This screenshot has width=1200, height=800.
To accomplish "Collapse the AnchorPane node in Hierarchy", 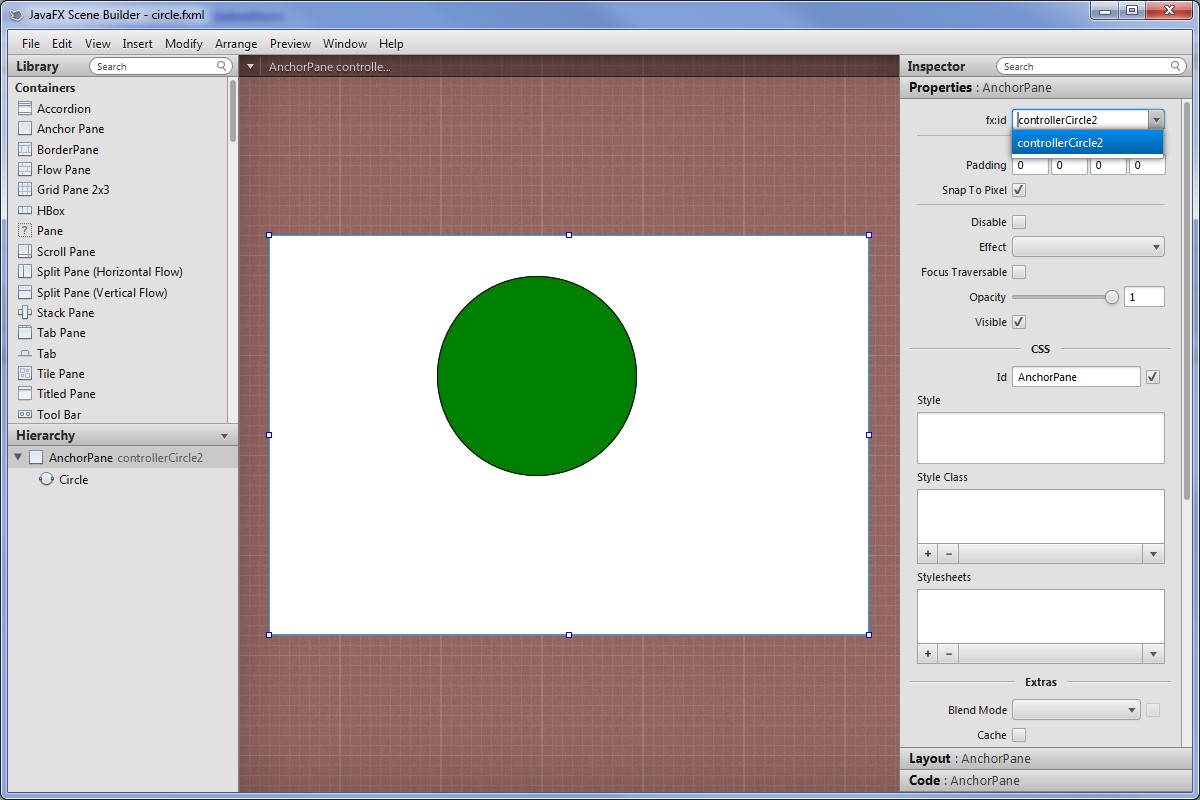I will (18, 457).
